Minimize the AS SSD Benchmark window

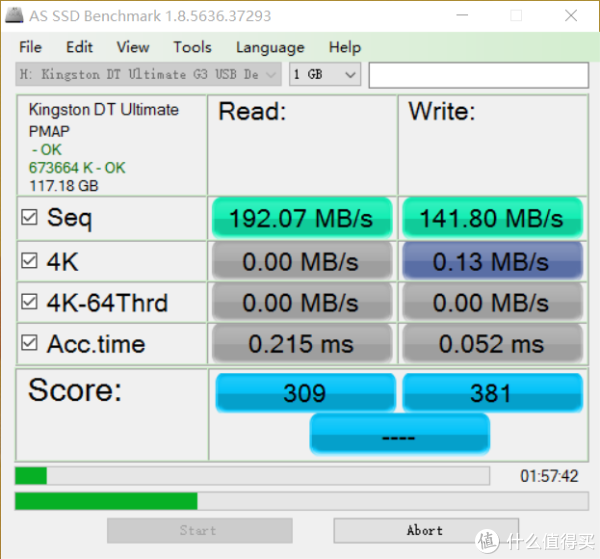click(x=462, y=16)
